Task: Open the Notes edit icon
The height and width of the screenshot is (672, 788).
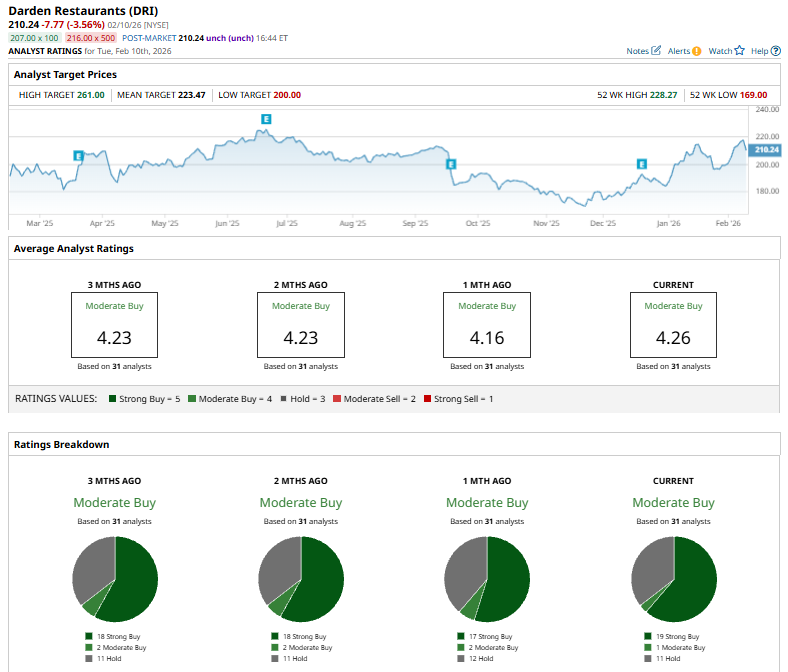Action: click(656, 51)
